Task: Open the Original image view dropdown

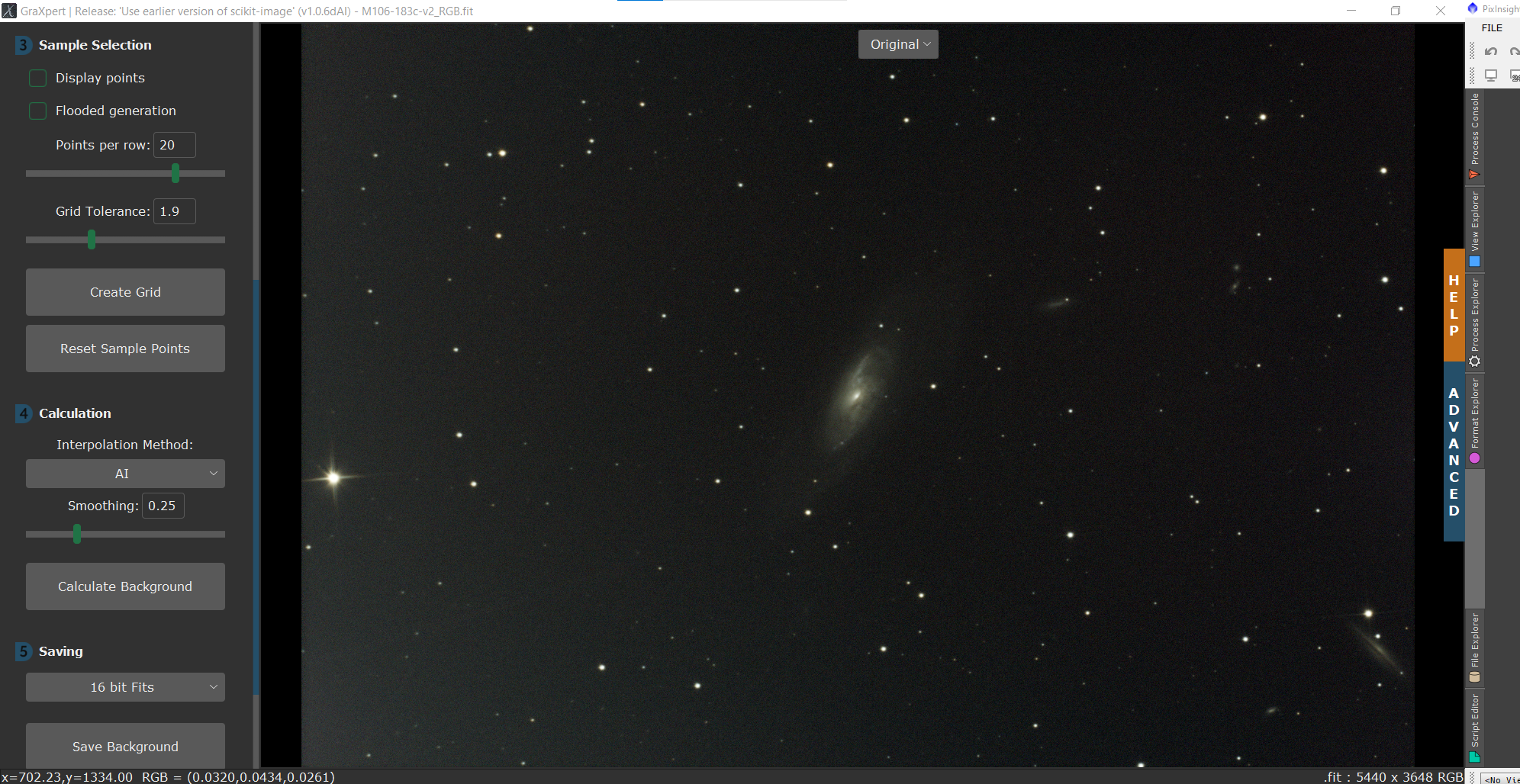Action: (x=898, y=44)
